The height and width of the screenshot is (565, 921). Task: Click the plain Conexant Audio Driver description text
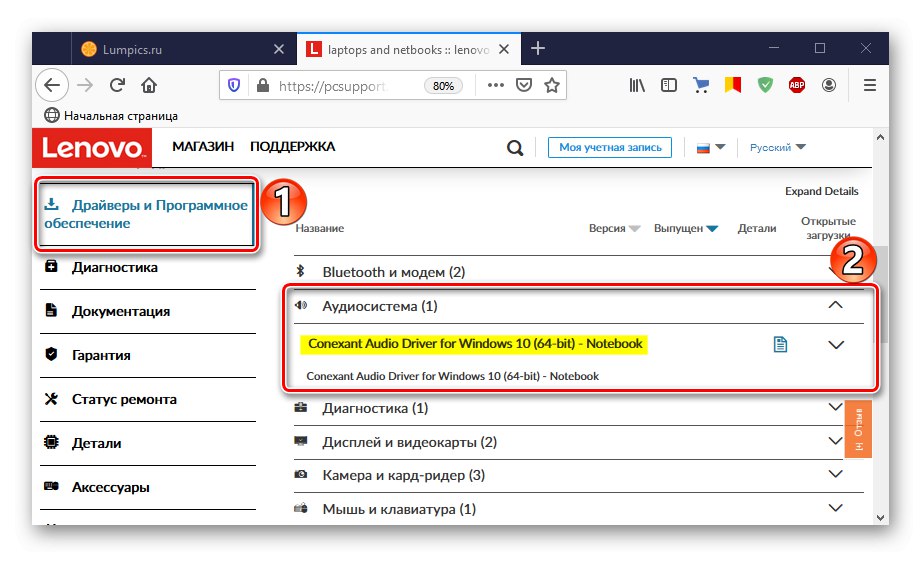coord(452,376)
